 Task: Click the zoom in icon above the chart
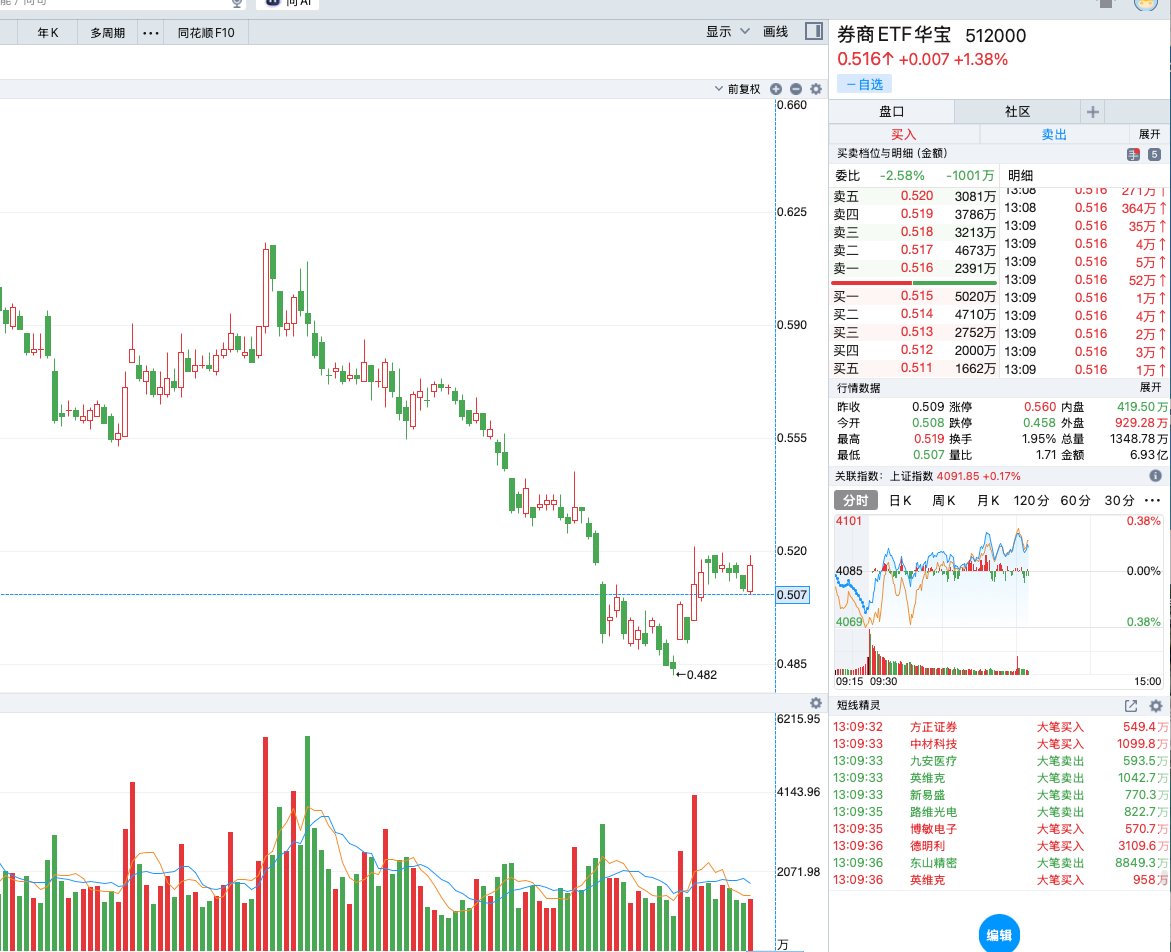tap(777, 88)
